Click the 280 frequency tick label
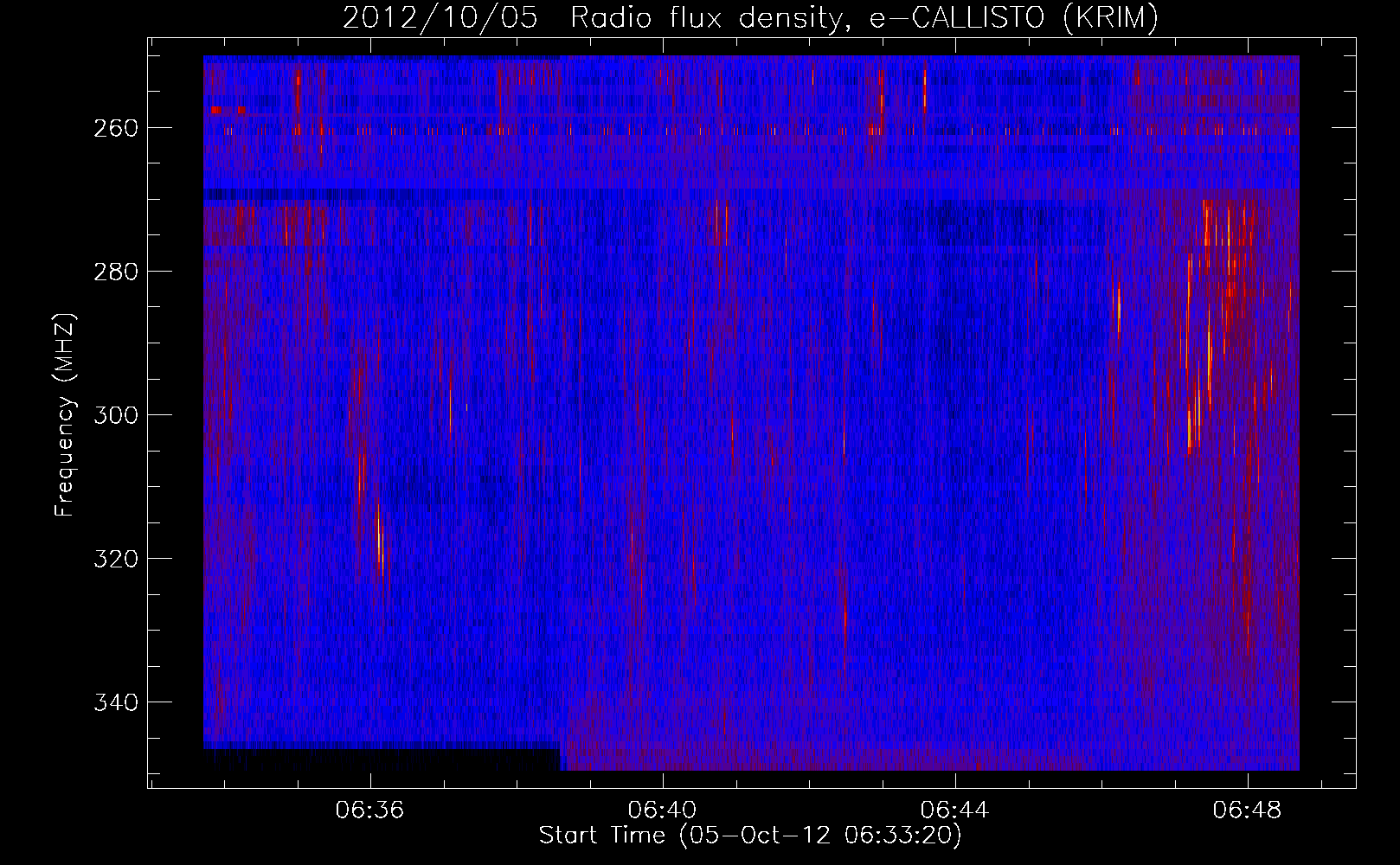The width and height of the screenshot is (1400, 865). (x=115, y=272)
